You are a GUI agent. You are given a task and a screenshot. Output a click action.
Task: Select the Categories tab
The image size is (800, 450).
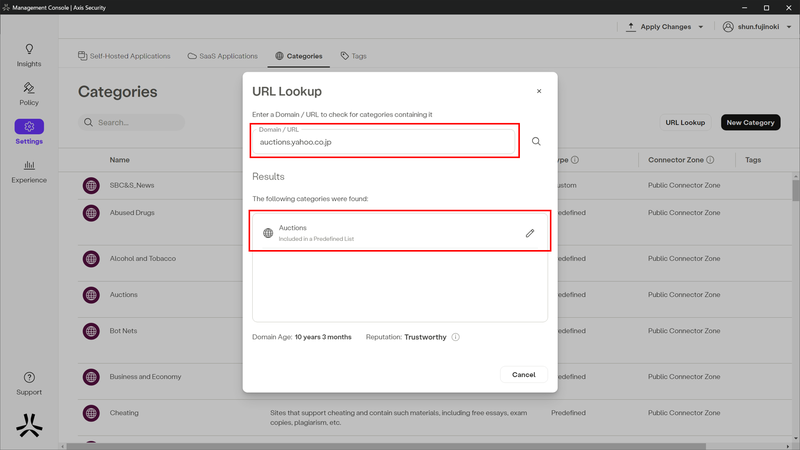298,56
